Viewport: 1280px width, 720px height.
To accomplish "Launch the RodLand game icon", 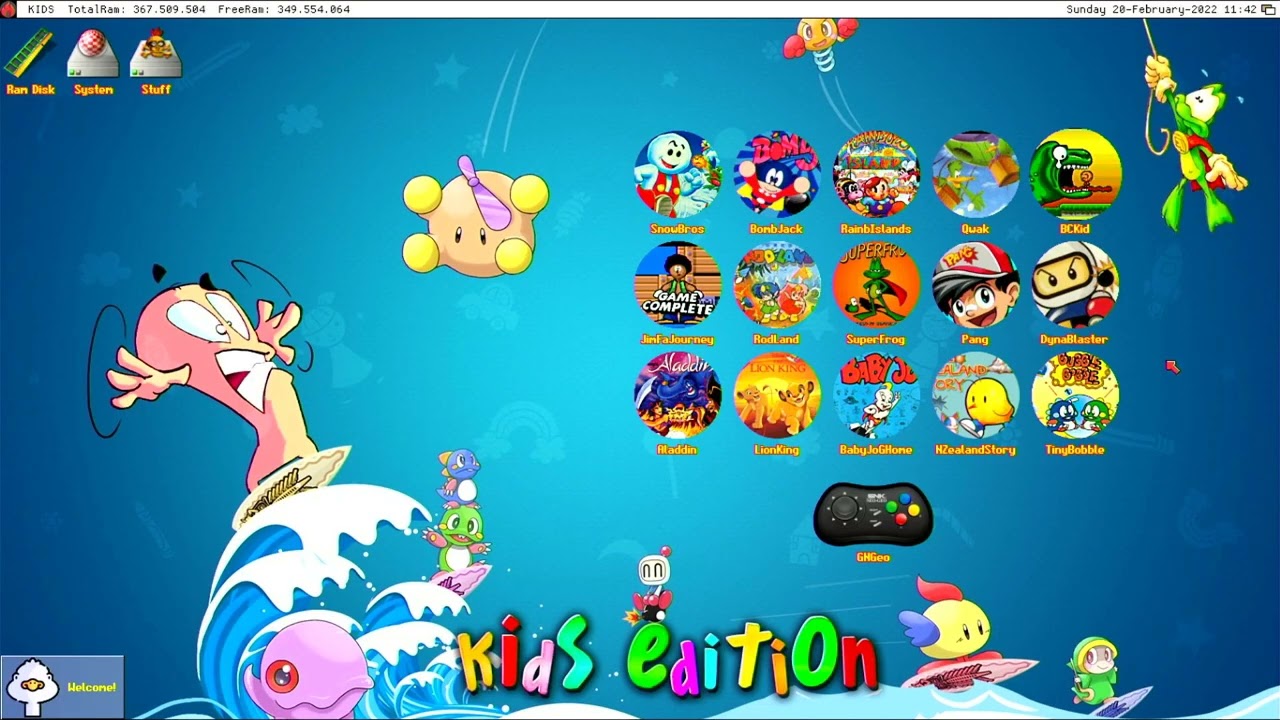I will tap(777, 285).
